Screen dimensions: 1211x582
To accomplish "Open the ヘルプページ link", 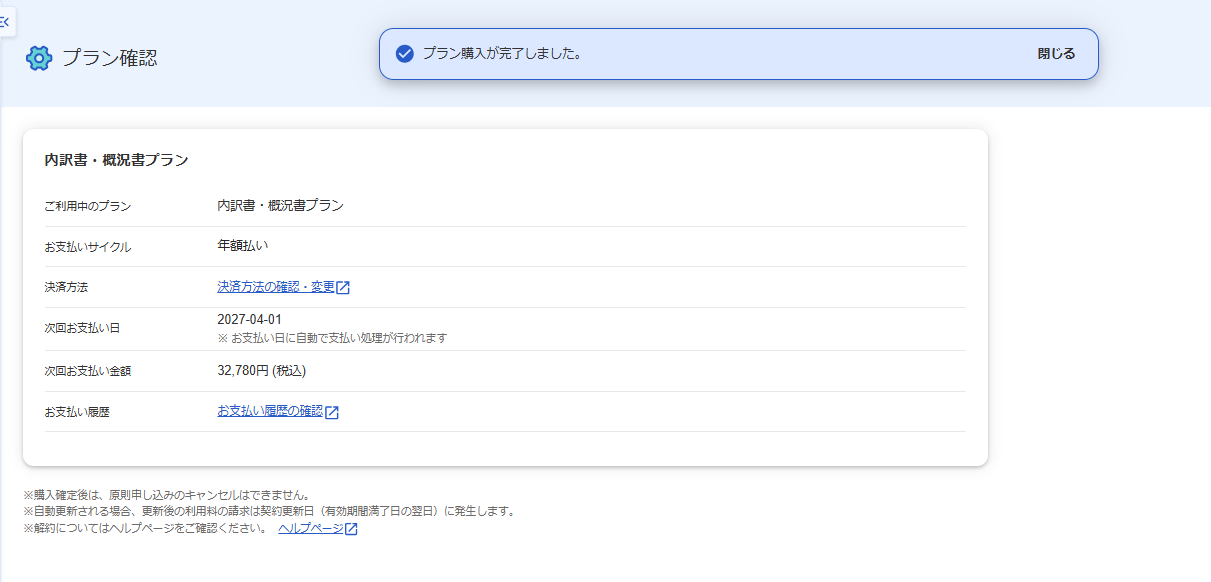I will coord(310,529).
